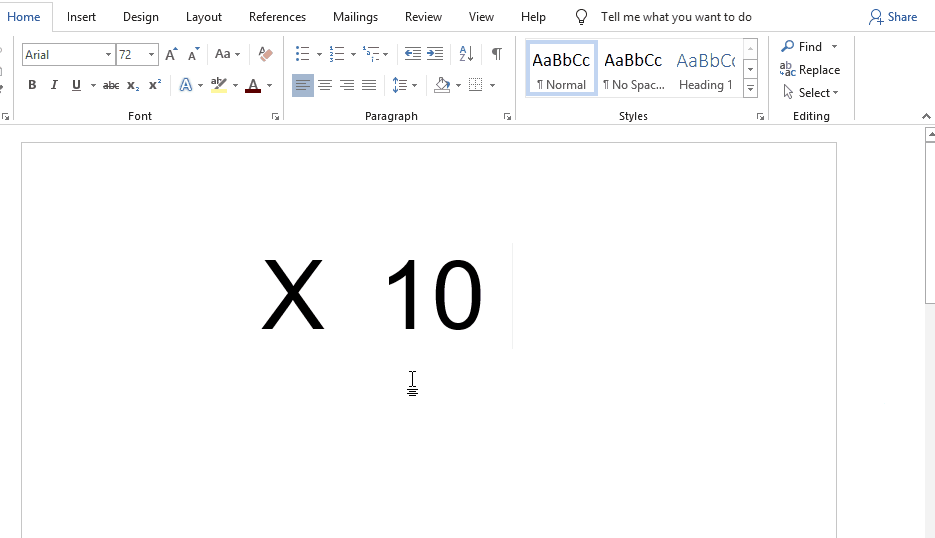The width and height of the screenshot is (935, 538).
Task: Click Change Case Aa icon
Action: (x=222, y=54)
